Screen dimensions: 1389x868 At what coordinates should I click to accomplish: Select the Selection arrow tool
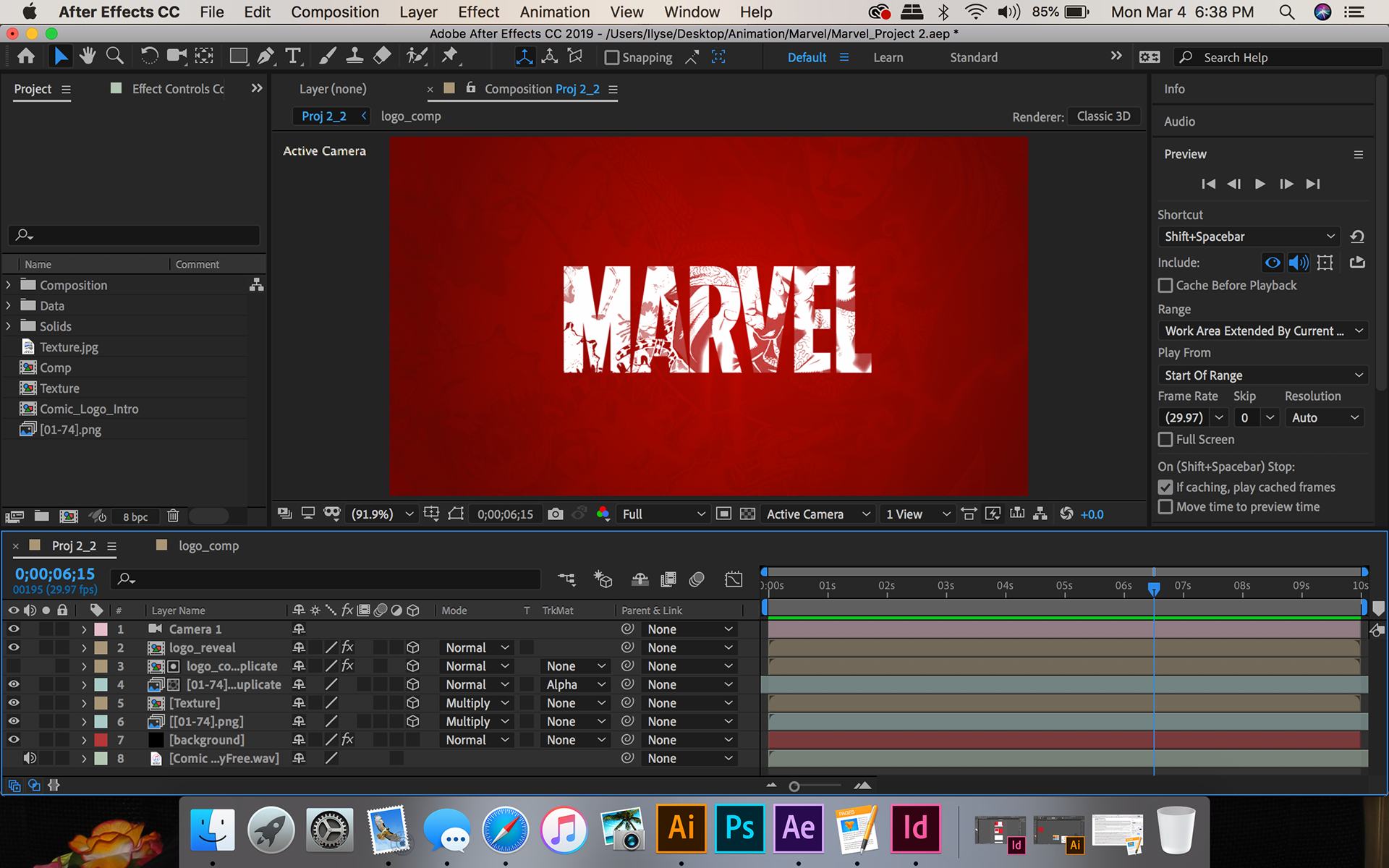tap(61, 56)
